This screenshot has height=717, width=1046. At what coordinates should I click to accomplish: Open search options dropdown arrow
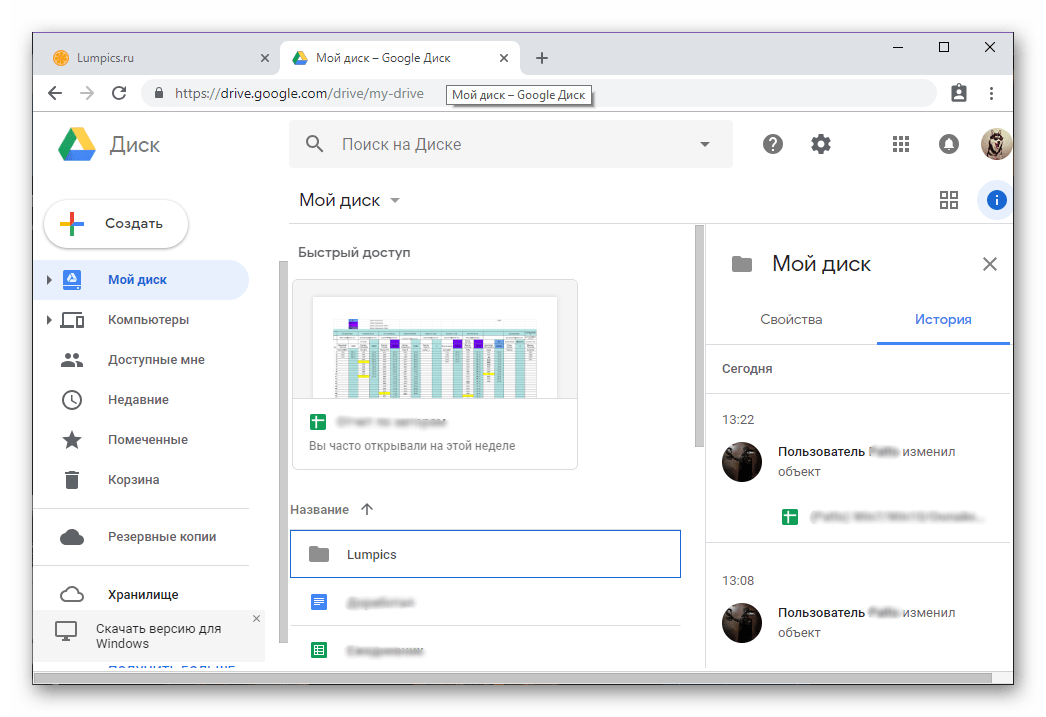704,144
